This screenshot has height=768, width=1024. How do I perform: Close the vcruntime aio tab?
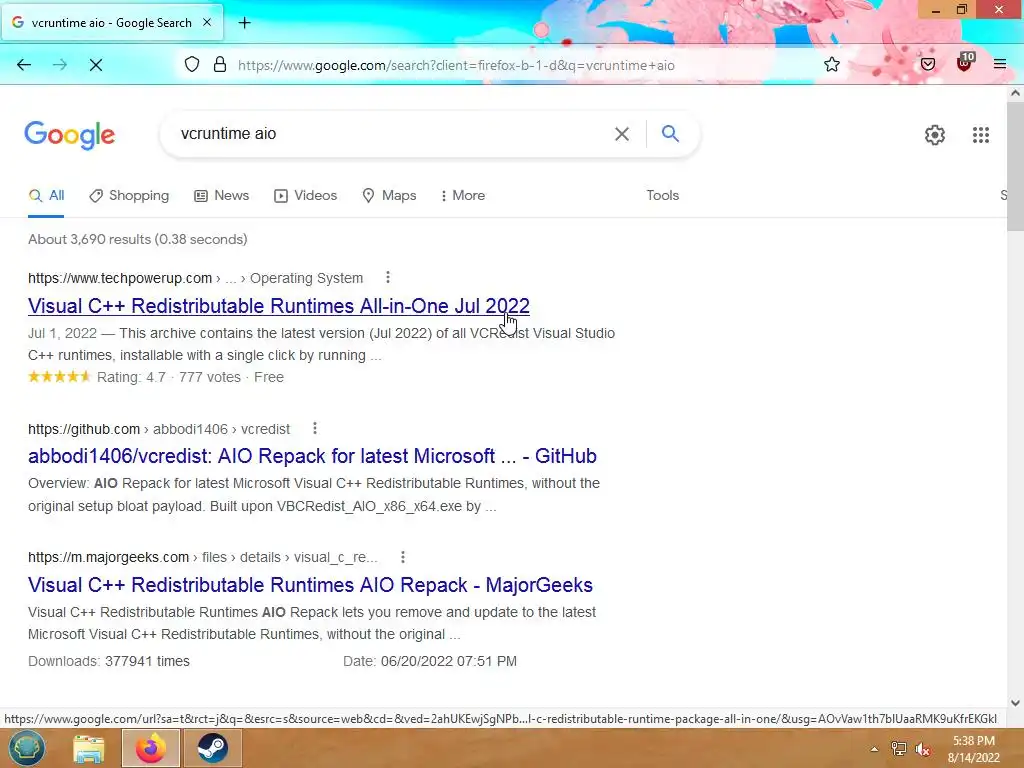tap(207, 22)
